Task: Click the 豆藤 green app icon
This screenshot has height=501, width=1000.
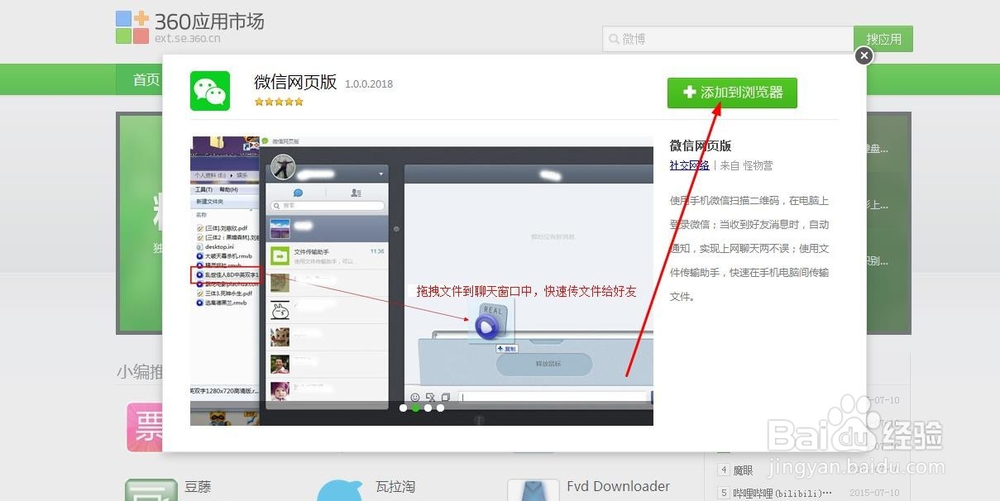Action: [151, 490]
